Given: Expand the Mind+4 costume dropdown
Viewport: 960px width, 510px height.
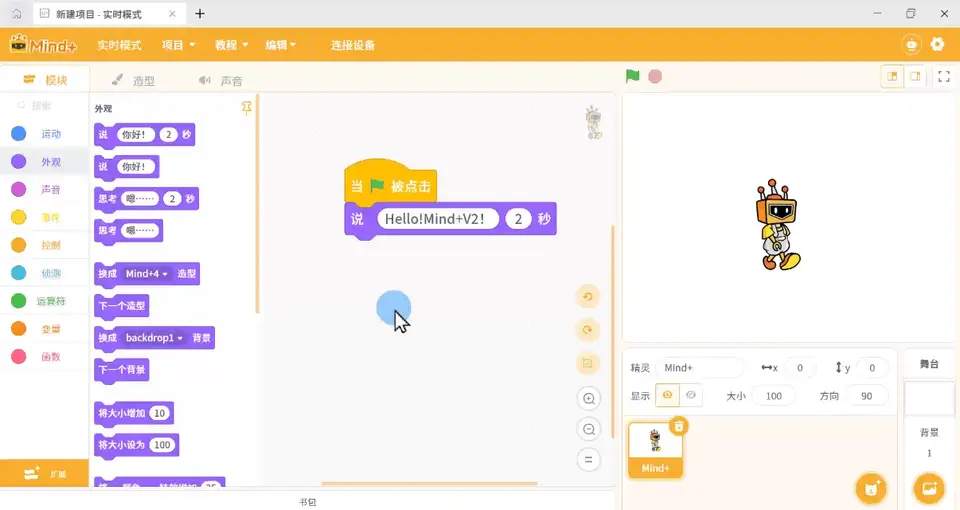Looking at the screenshot, I should point(147,274).
